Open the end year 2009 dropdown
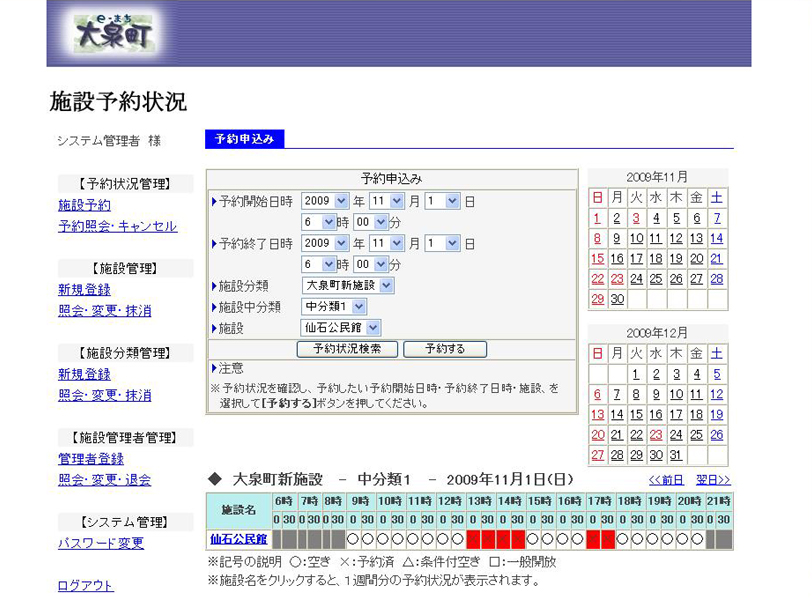 click(325, 243)
